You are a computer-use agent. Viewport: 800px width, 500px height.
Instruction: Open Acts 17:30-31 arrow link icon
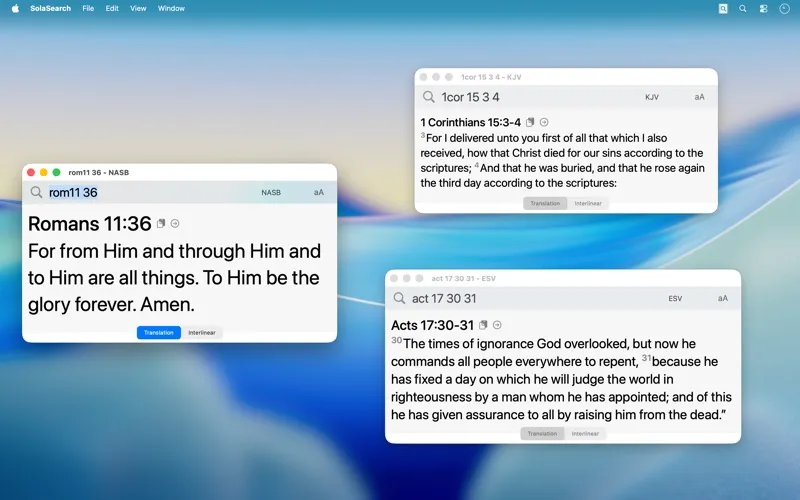tap(497, 325)
